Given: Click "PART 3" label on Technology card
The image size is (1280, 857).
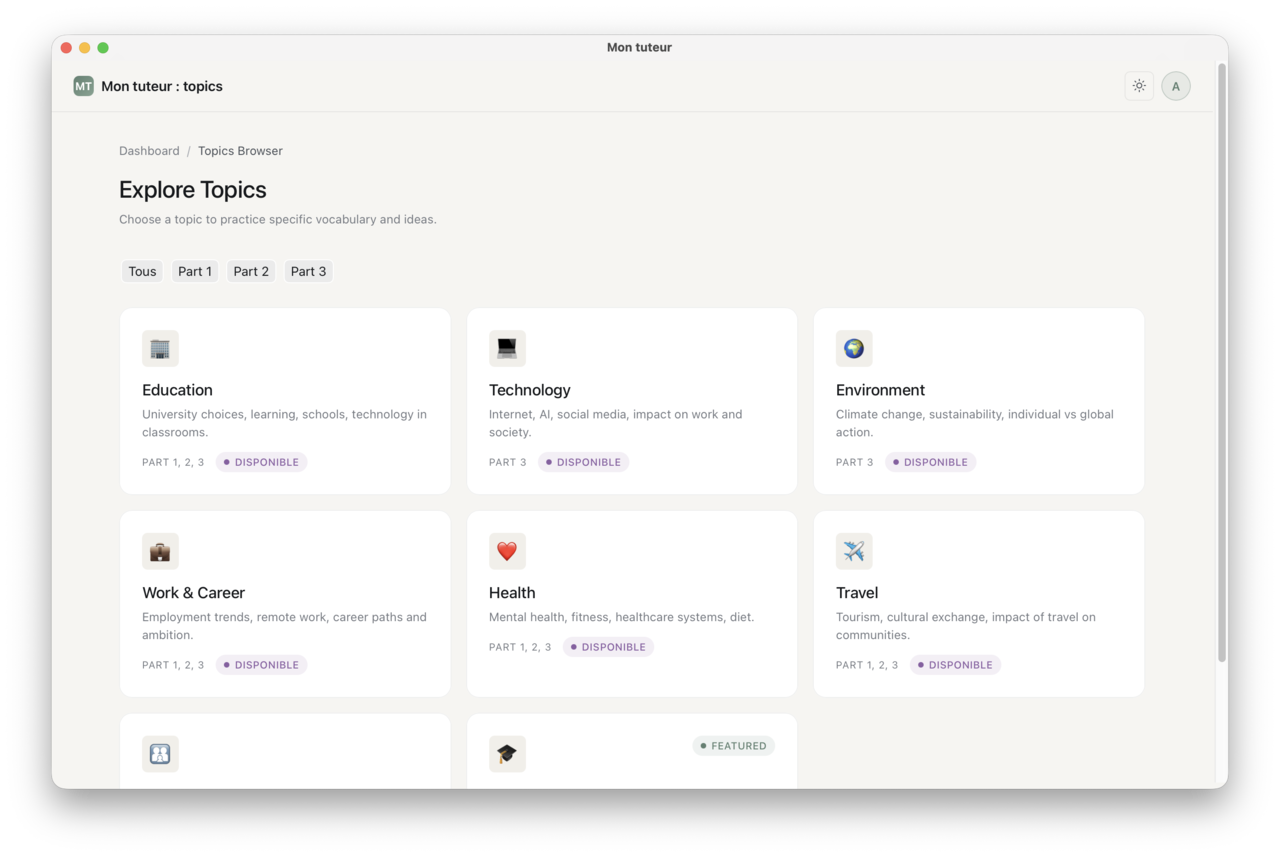Looking at the screenshot, I should pos(508,462).
